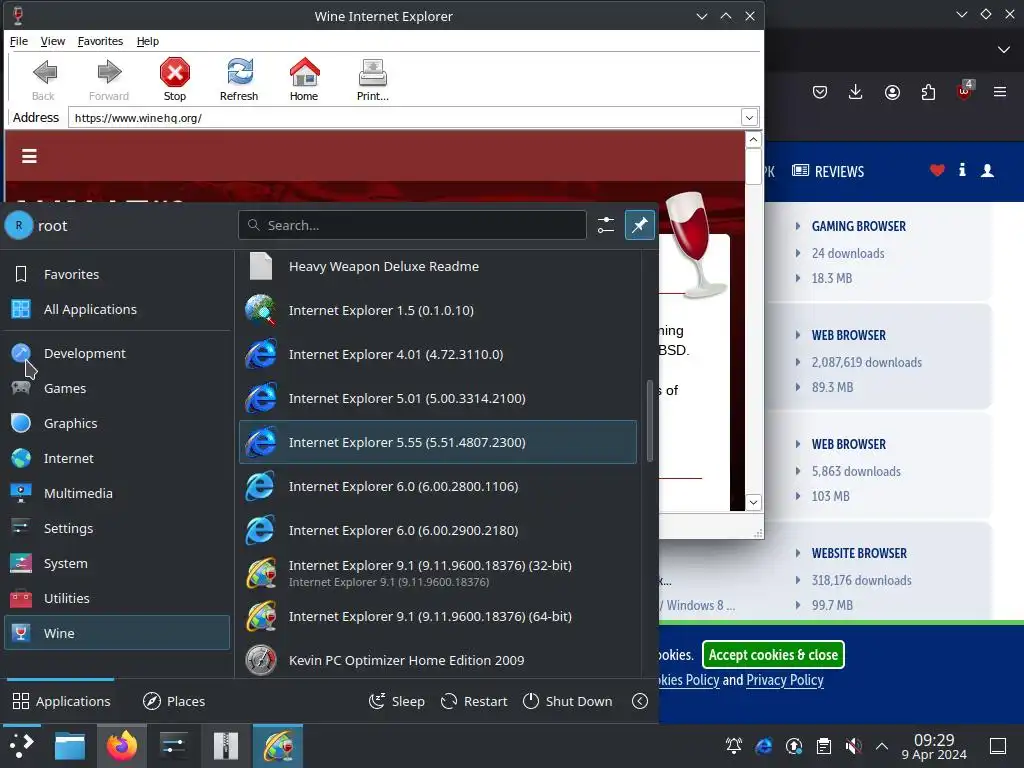
Task: Open Heavy Weapon Deluxe Readme
Action: 438,266
